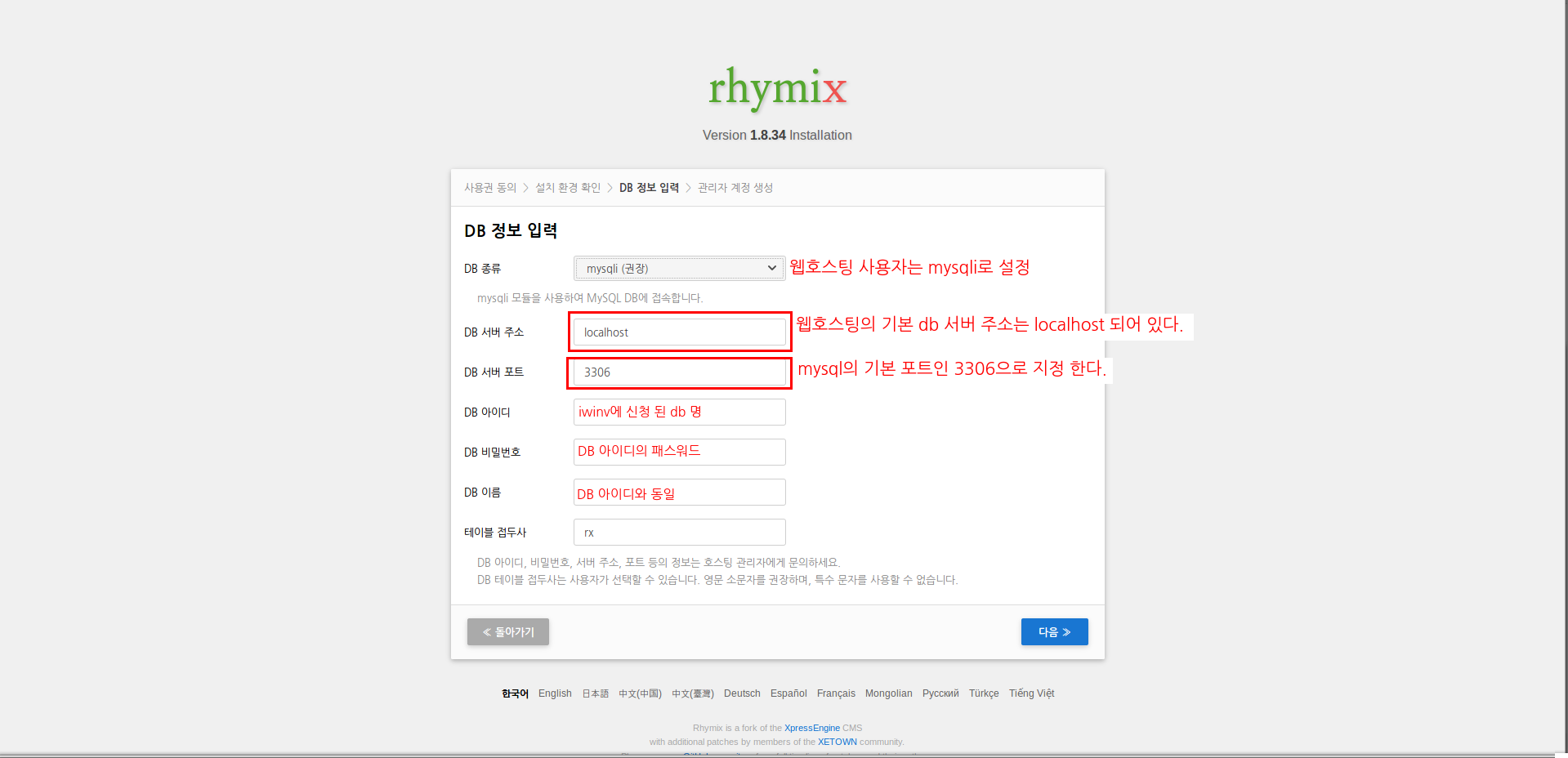Click the DB 서버 주소 label
The width and height of the screenshot is (1568, 758).
coord(494,332)
